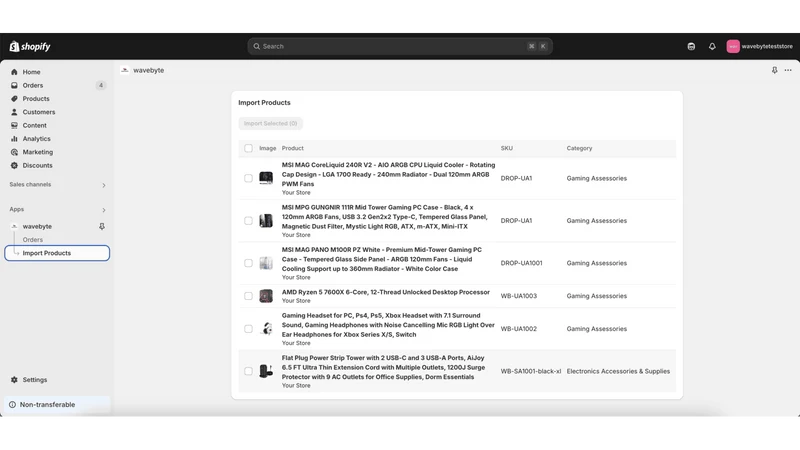This screenshot has height=450, width=800.
Task: Click Power Strip Tower thumbnail
Action: (266, 371)
